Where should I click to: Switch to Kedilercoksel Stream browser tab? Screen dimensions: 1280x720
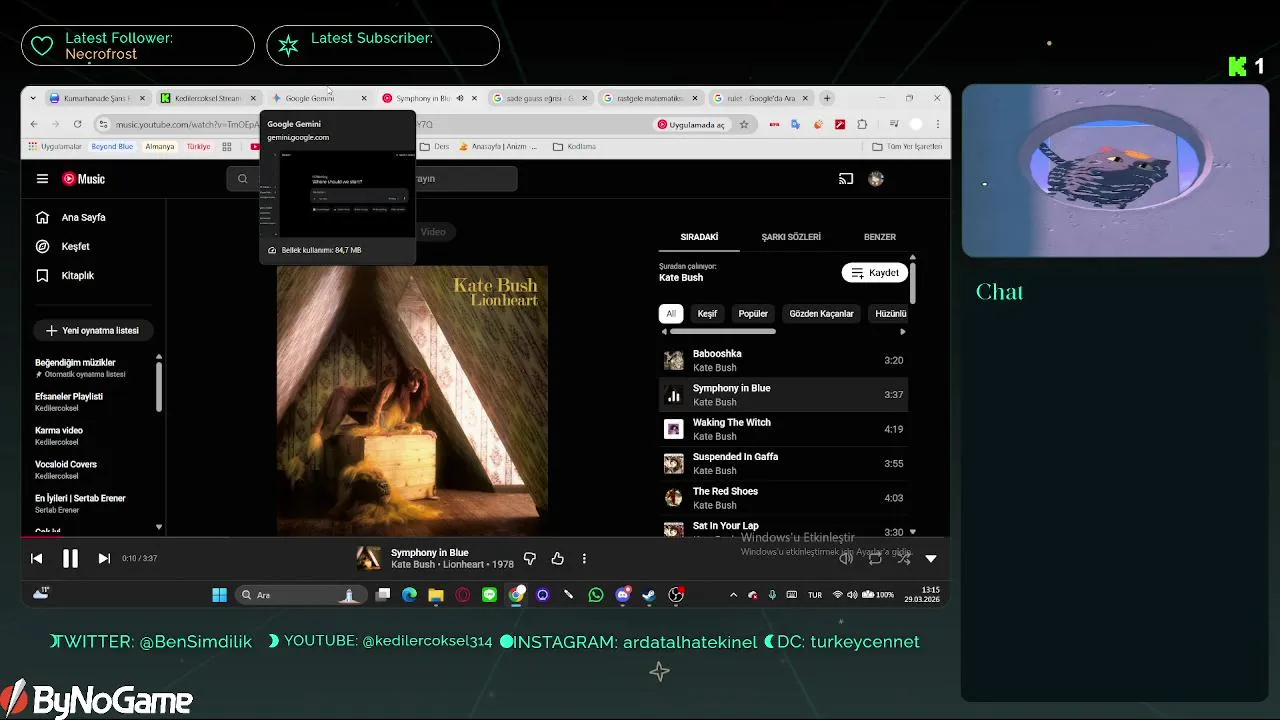click(207, 98)
